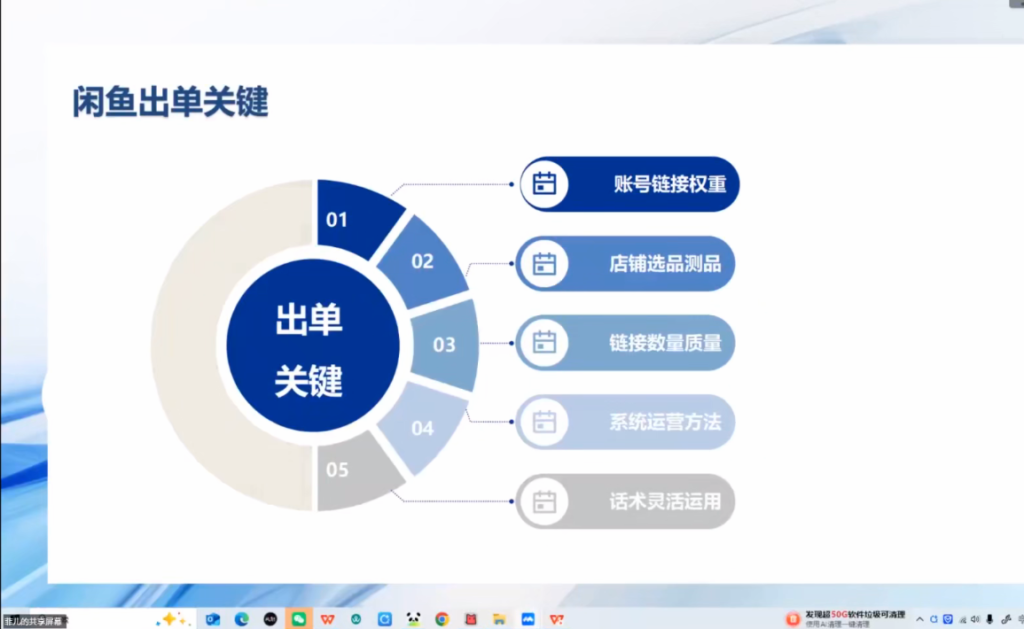Open the black round app icon in taskbar

270,619
